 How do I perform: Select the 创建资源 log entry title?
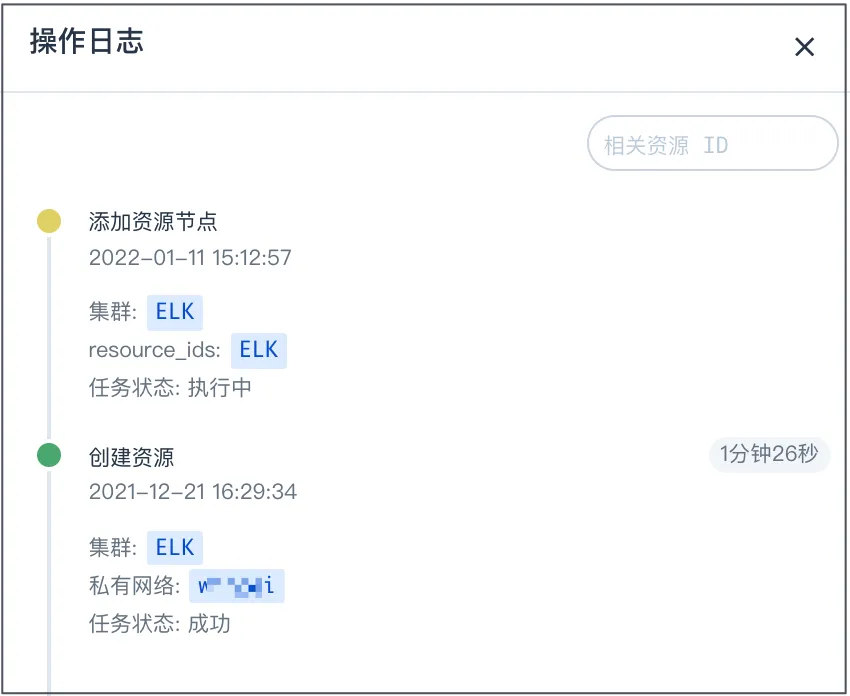pyautogui.click(x=131, y=458)
